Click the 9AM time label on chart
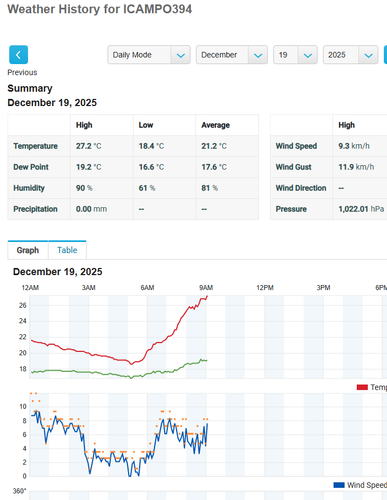387x500 pixels. click(206, 288)
